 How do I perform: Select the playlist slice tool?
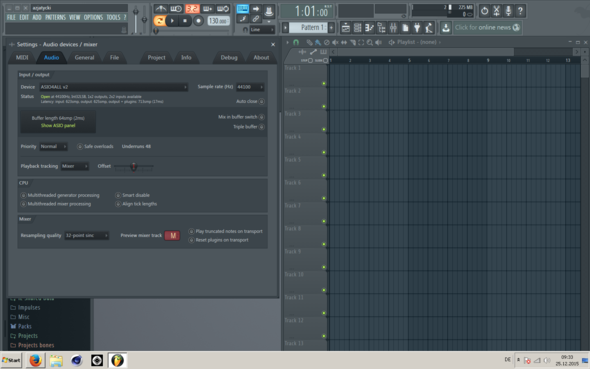tap(353, 43)
